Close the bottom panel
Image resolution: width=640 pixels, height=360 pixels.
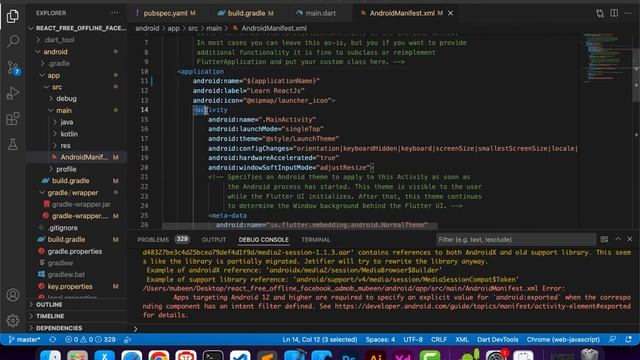point(630,239)
